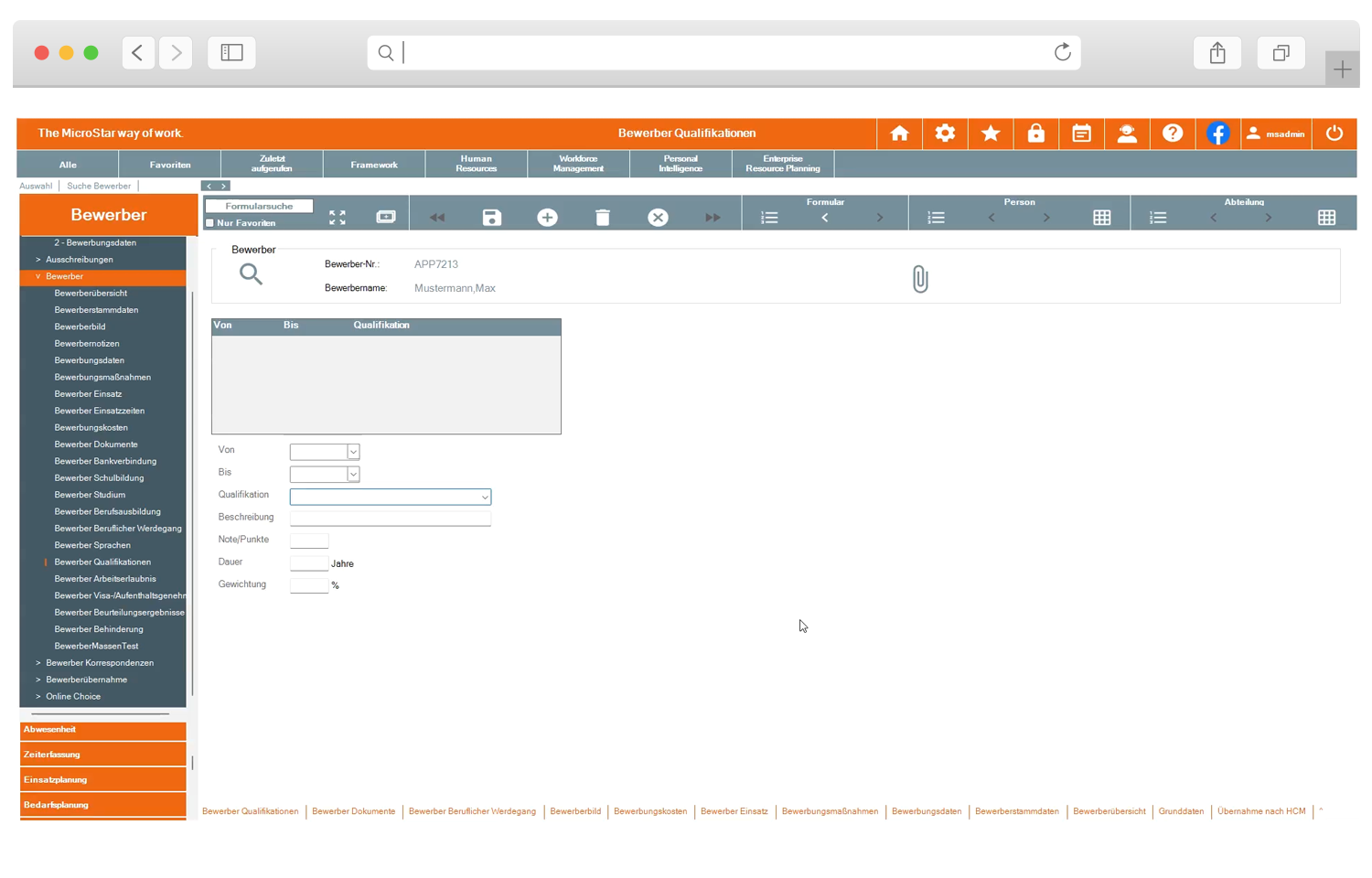Viewport: 1372px width, 878px height.
Task: Toggle fullscreen expand icon in toolbar
Action: 338,218
